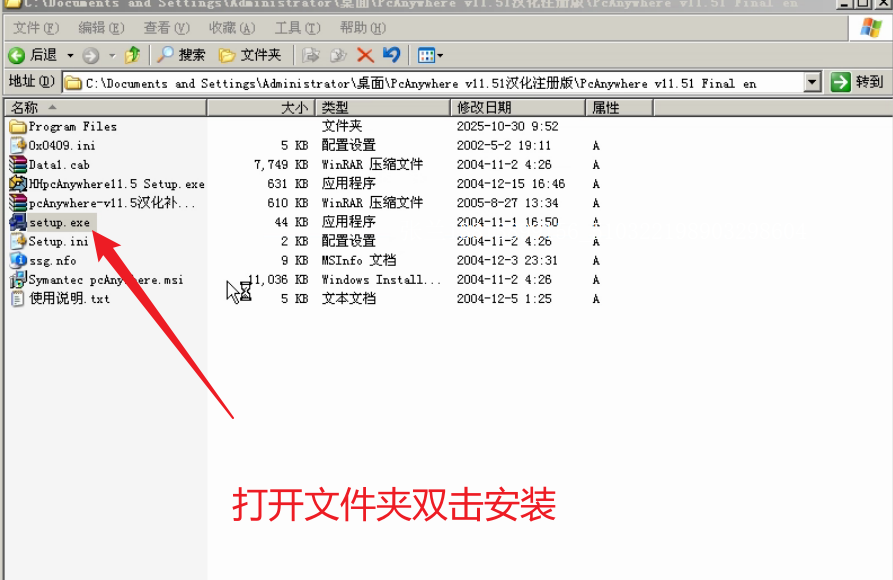The image size is (893, 580).
Task: Open the Back history dropdown arrow
Action: 70,55
